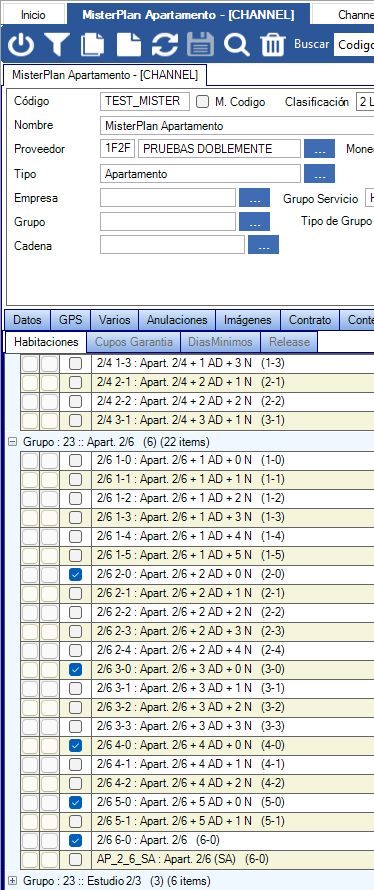Select row 2/6 3-3 : Apart. 2/6 + 3 AD + 3 N
This screenshot has height=890, width=374.
233,726
